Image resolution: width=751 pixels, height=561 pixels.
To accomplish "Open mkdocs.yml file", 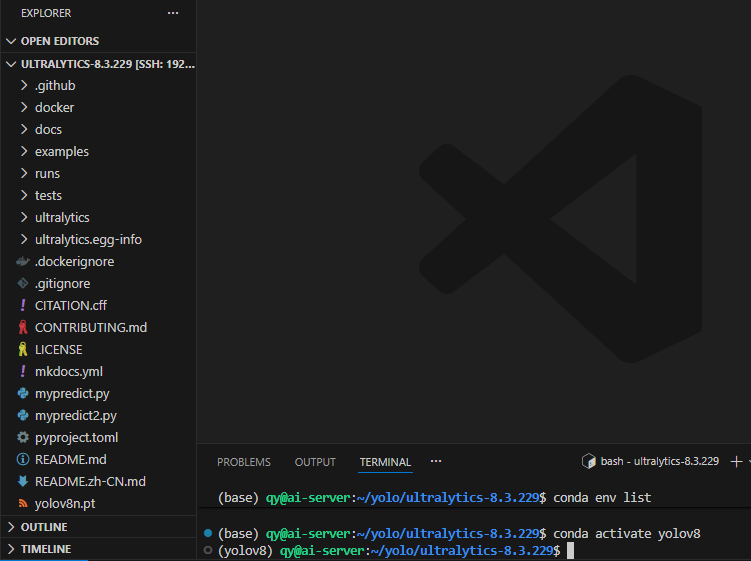I will click(x=69, y=372).
